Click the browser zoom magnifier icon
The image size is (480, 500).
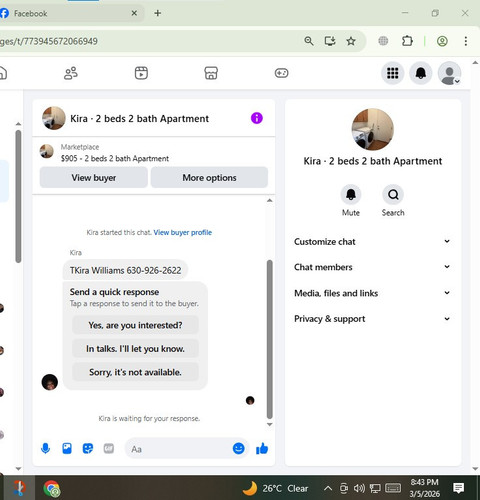pos(309,41)
